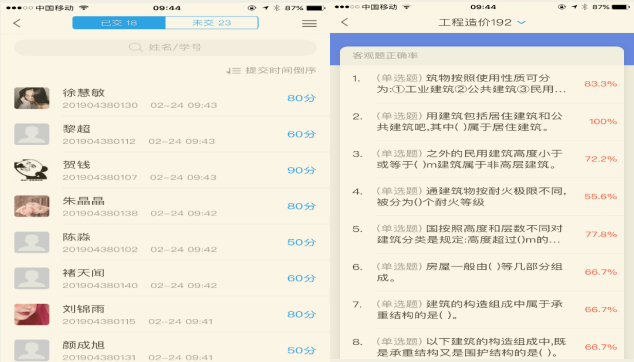Image resolution: width=634 pixels, height=362 pixels.
Task: Expand the 工程造价192 class dropdown
Action: pos(522,23)
